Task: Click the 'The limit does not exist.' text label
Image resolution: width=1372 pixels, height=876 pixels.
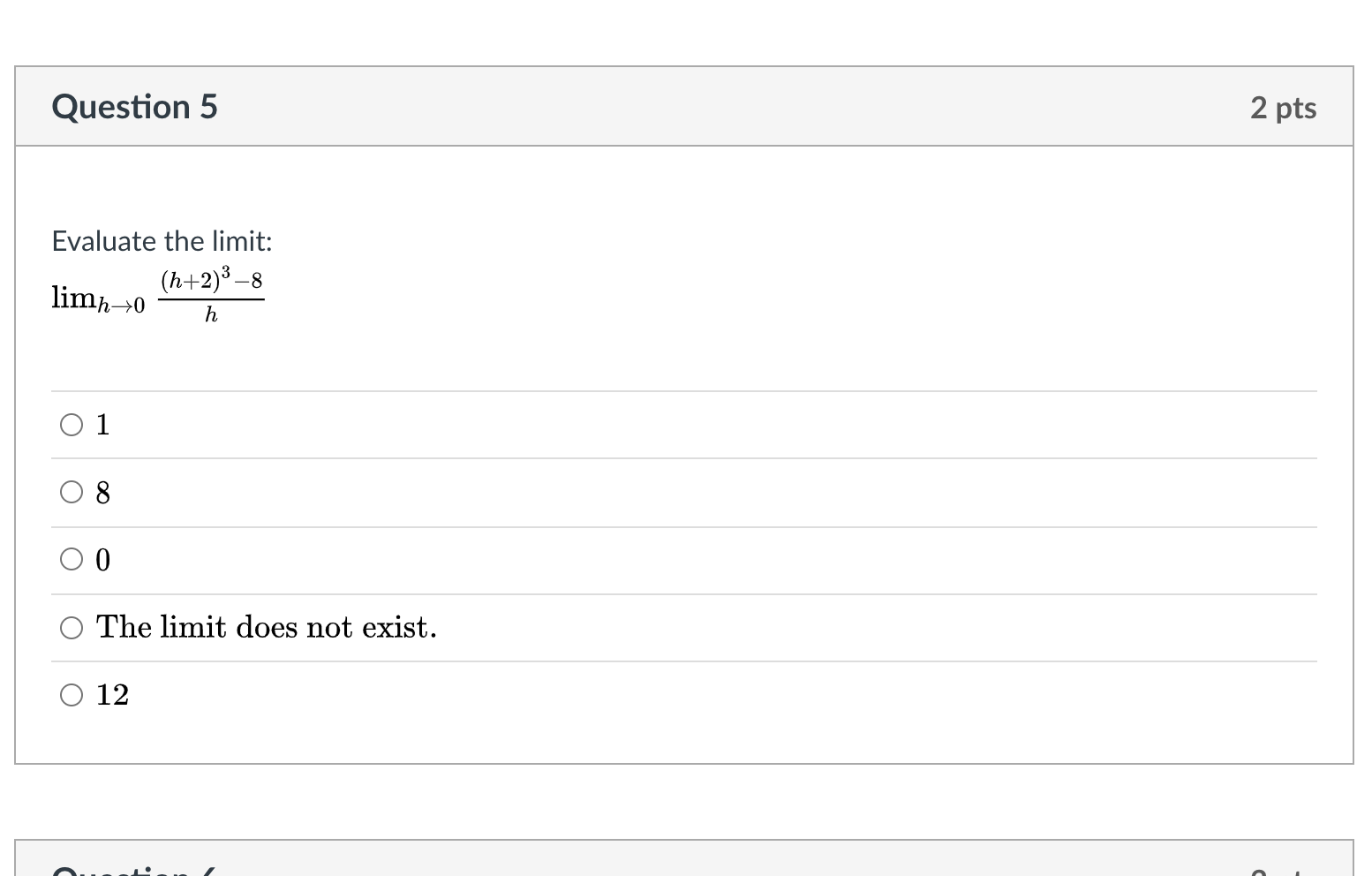Action: (265, 627)
